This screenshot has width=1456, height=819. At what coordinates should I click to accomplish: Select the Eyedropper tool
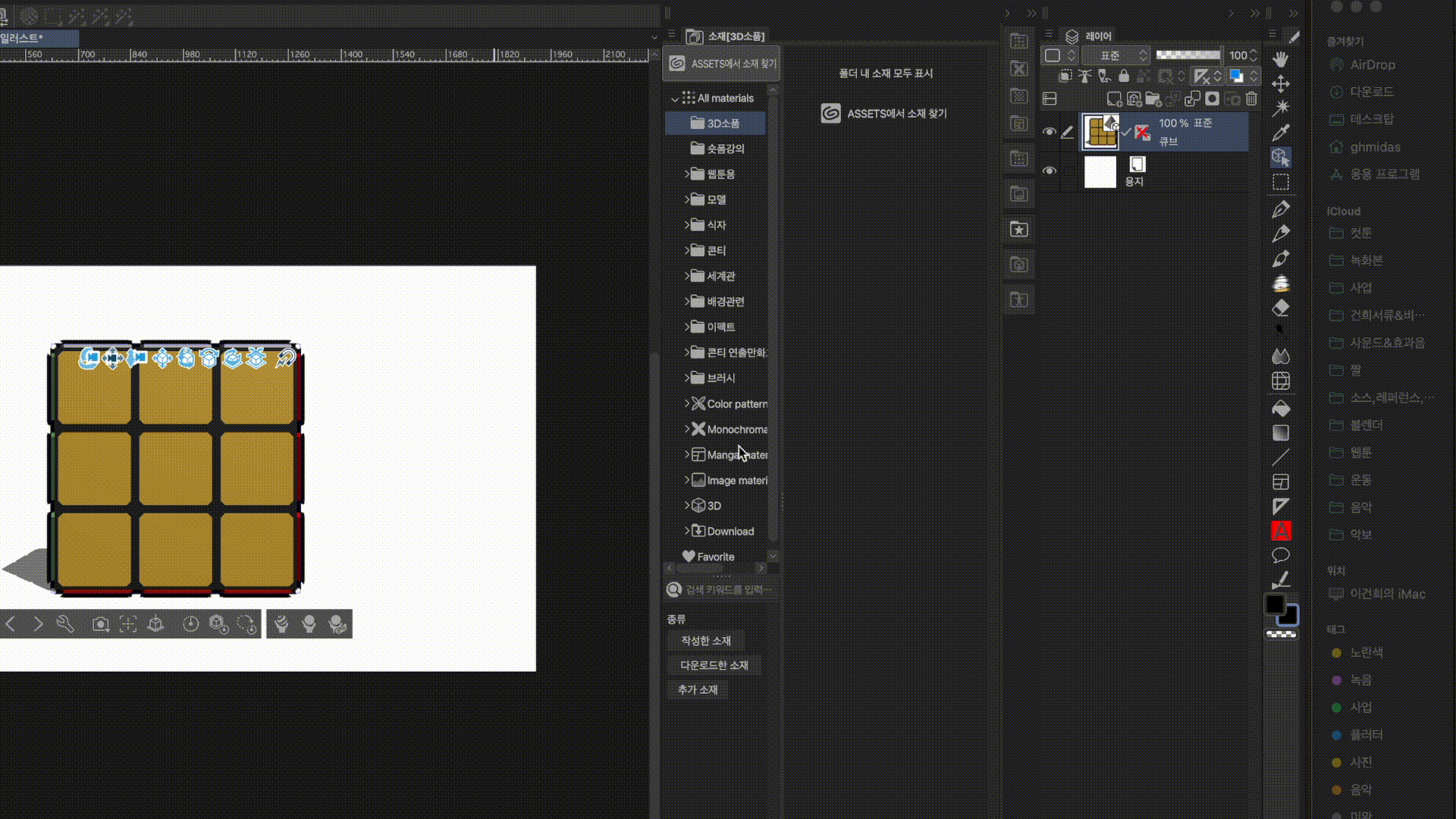(x=1281, y=133)
